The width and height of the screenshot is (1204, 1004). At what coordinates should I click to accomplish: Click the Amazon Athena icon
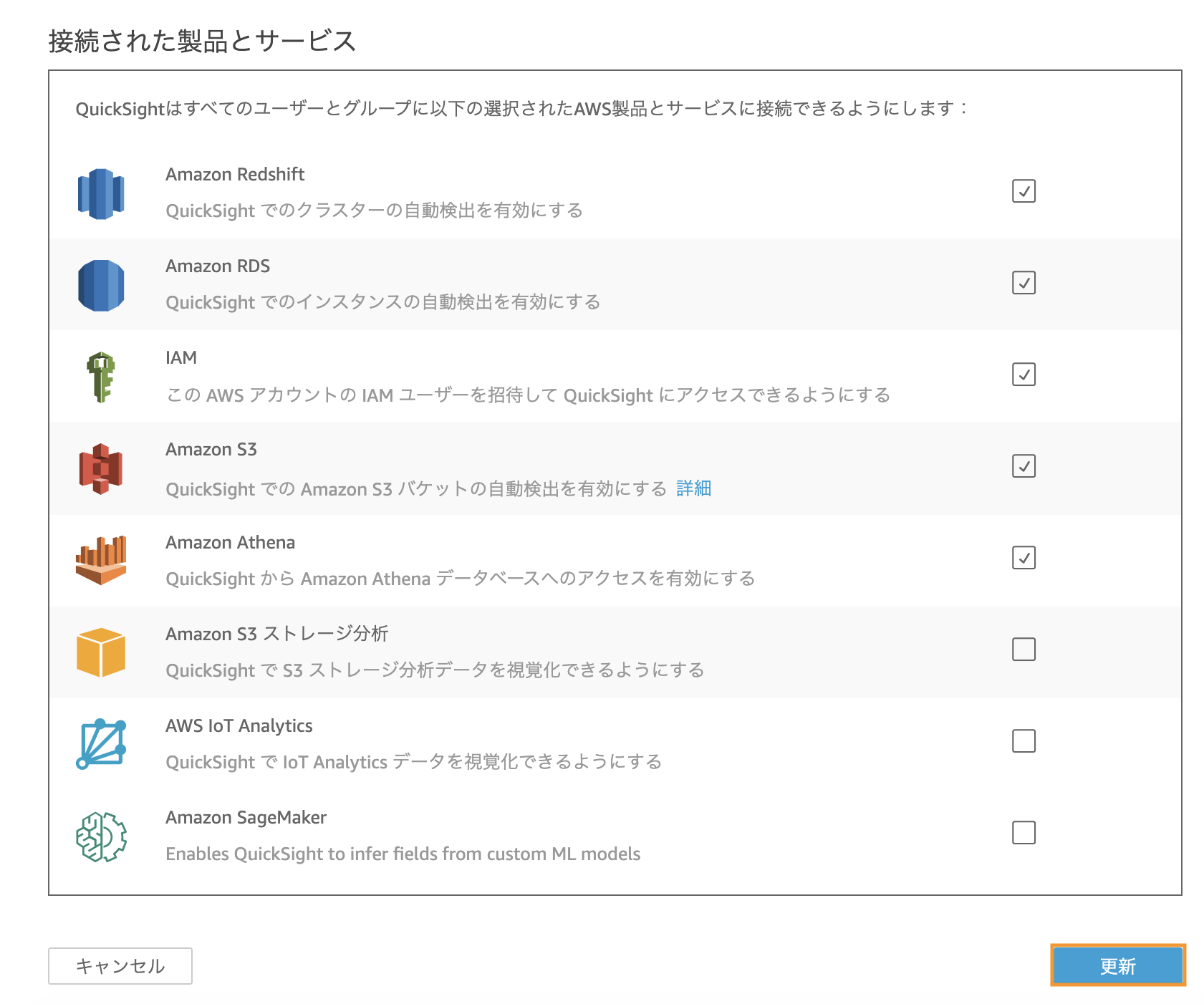101,560
